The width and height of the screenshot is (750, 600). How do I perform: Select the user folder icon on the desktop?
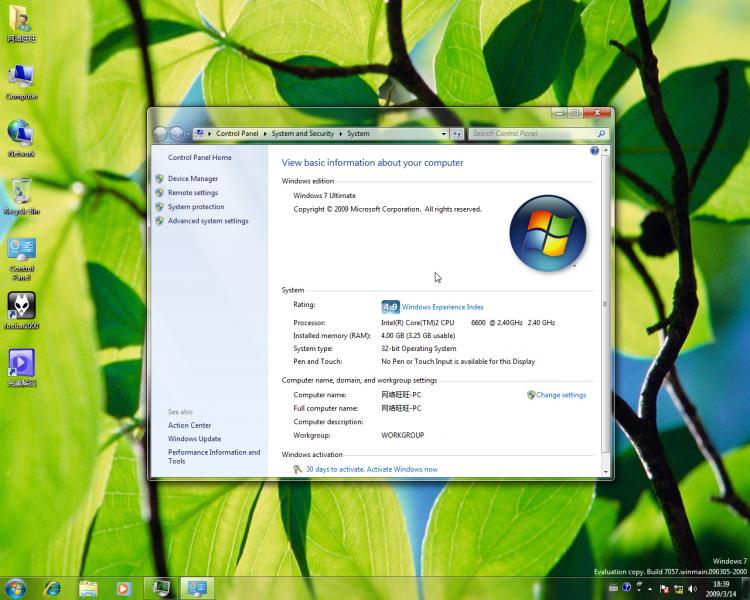(x=21, y=24)
